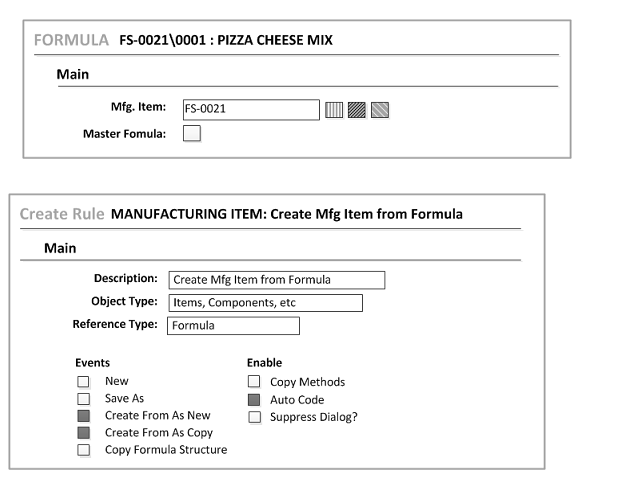Click the Create Rule header title

coord(63,214)
